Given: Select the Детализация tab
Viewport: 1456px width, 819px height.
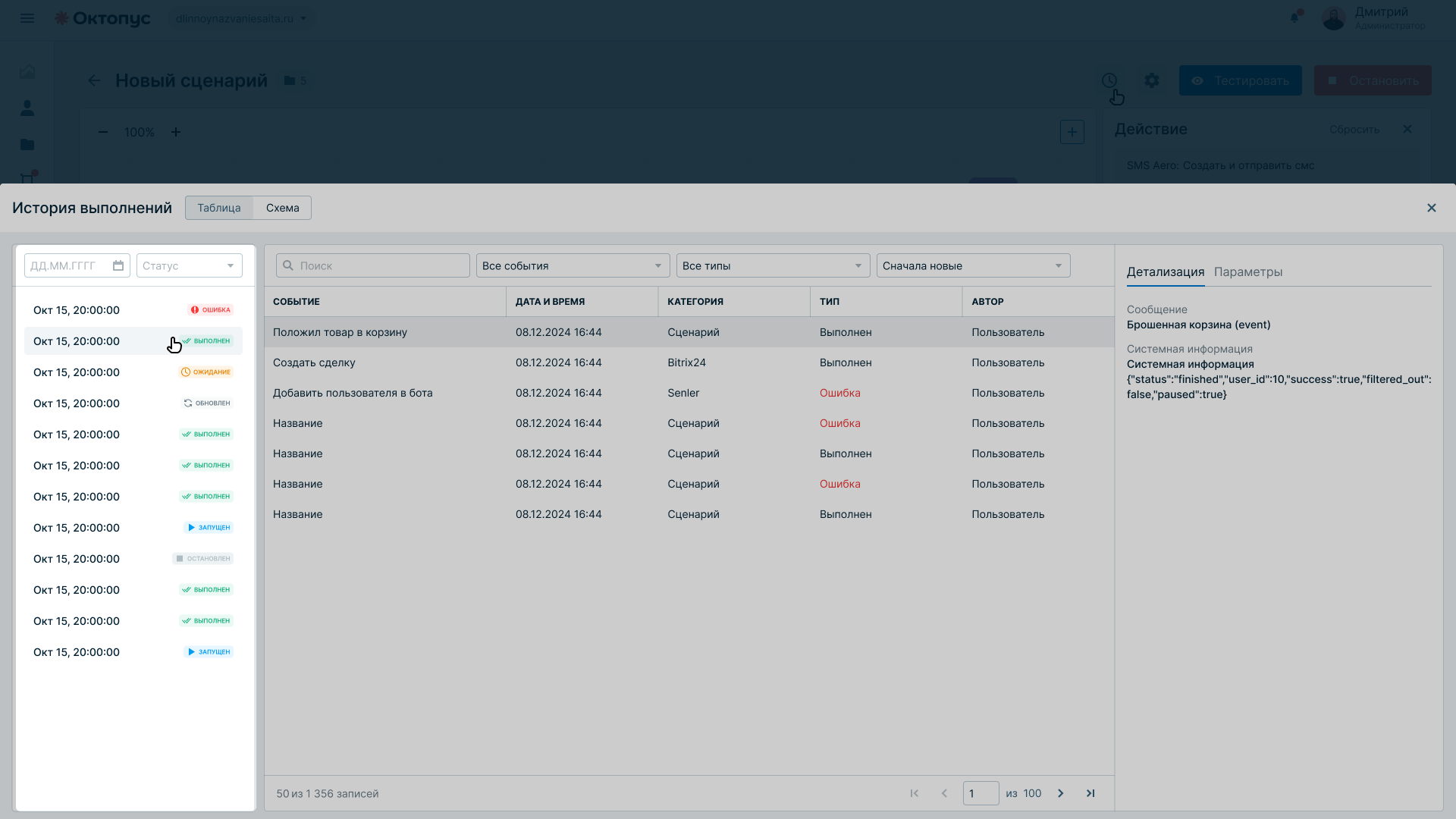Looking at the screenshot, I should [1166, 271].
